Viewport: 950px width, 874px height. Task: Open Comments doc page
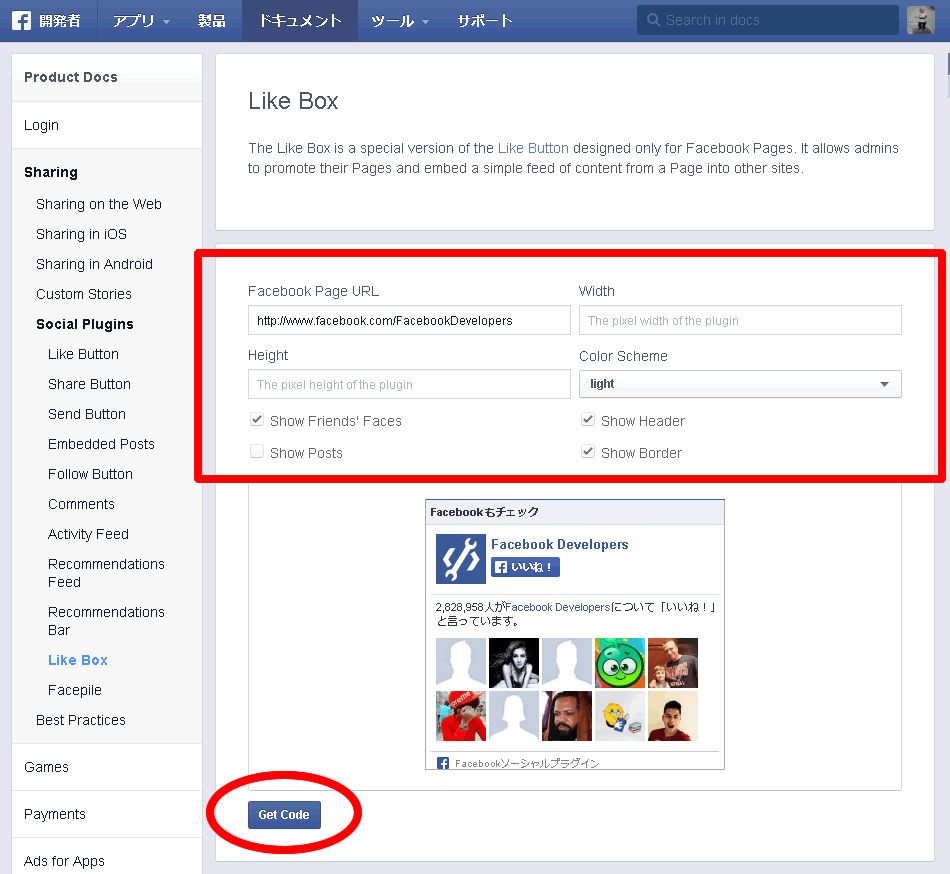click(x=81, y=504)
